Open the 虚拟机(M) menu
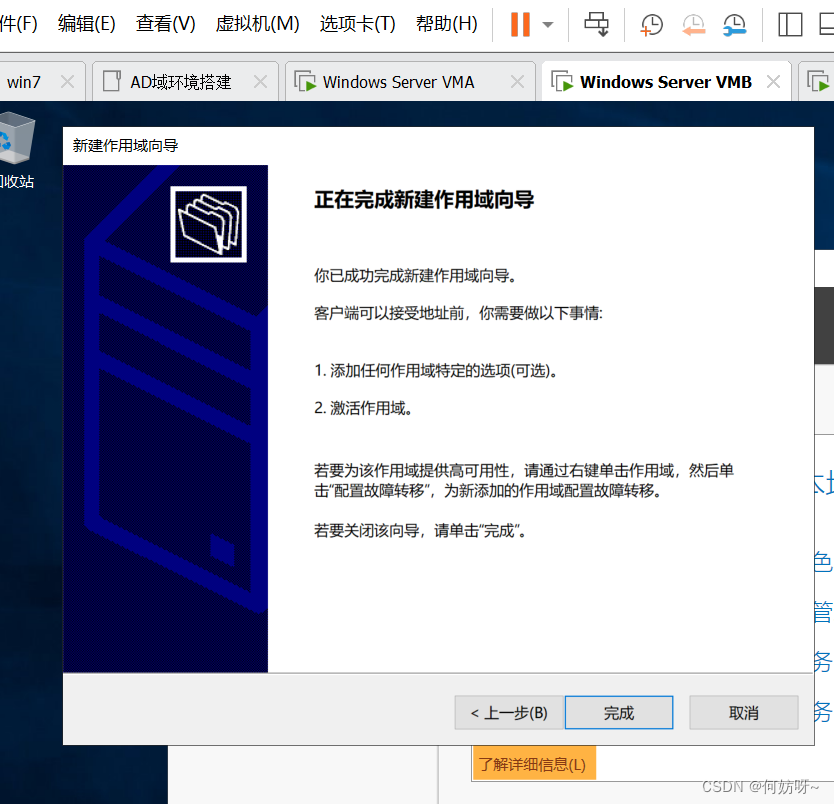Image resolution: width=834 pixels, height=804 pixels. click(x=257, y=24)
